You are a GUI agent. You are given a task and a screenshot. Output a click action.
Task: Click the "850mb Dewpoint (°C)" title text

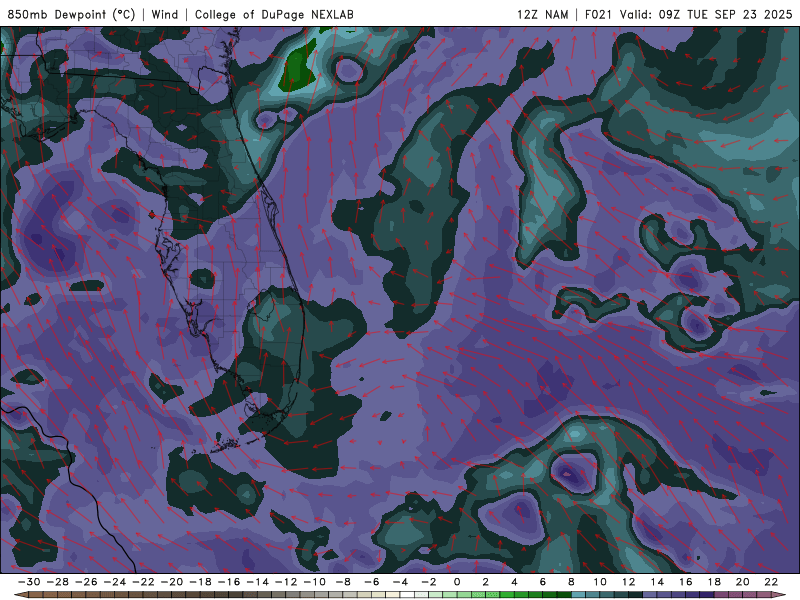click(x=71, y=14)
